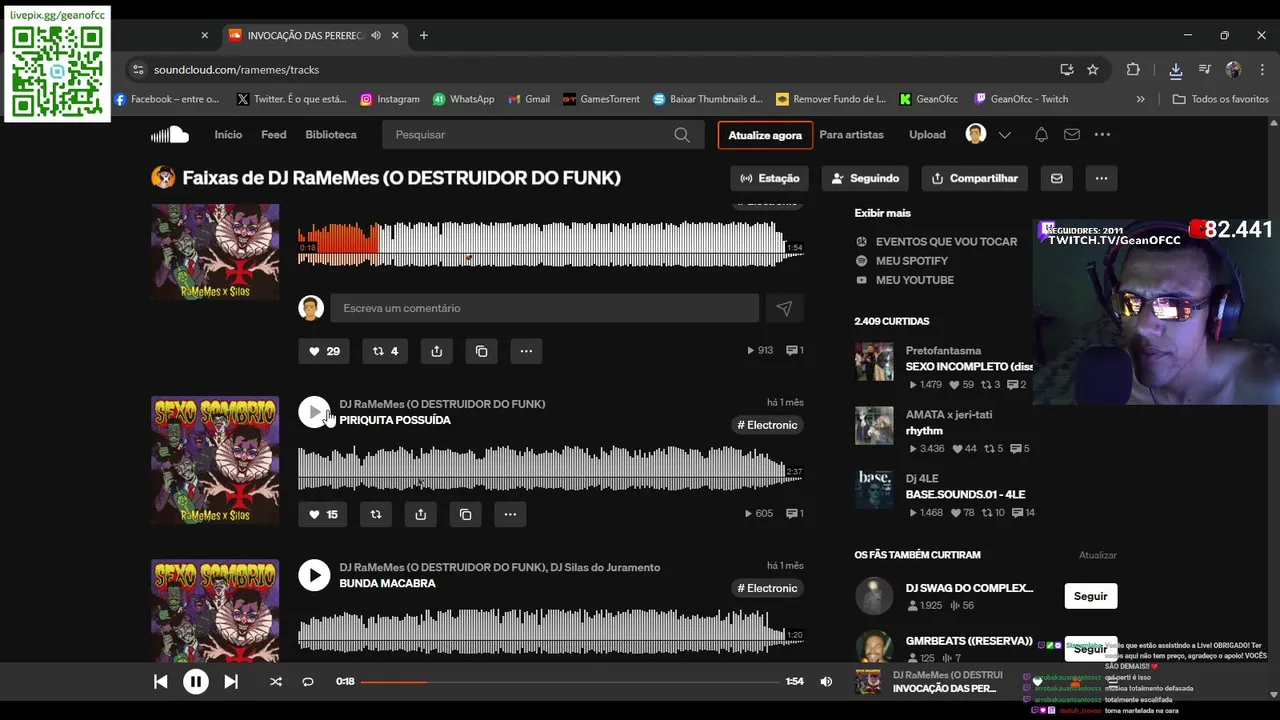Open more options for PIRIQUITA POSSUÍDA
Image resolution: width=1280 pixels, height=720 pixels.
(510, 514)
